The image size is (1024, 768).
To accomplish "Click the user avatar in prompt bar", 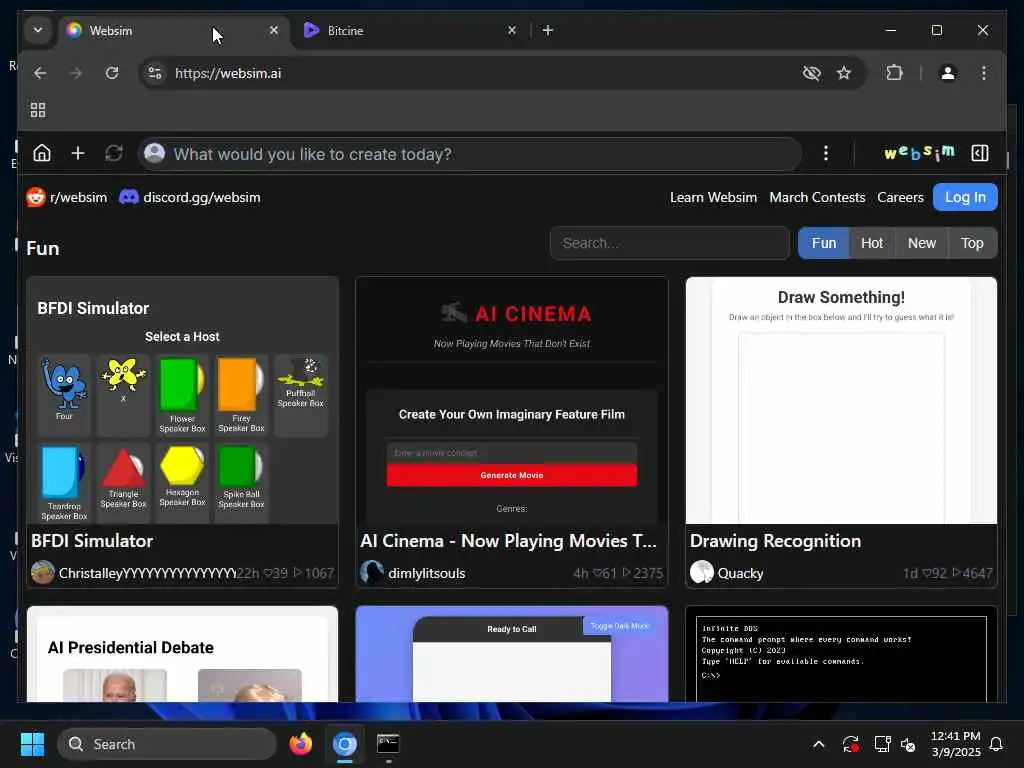I will (x=155, y=153).
